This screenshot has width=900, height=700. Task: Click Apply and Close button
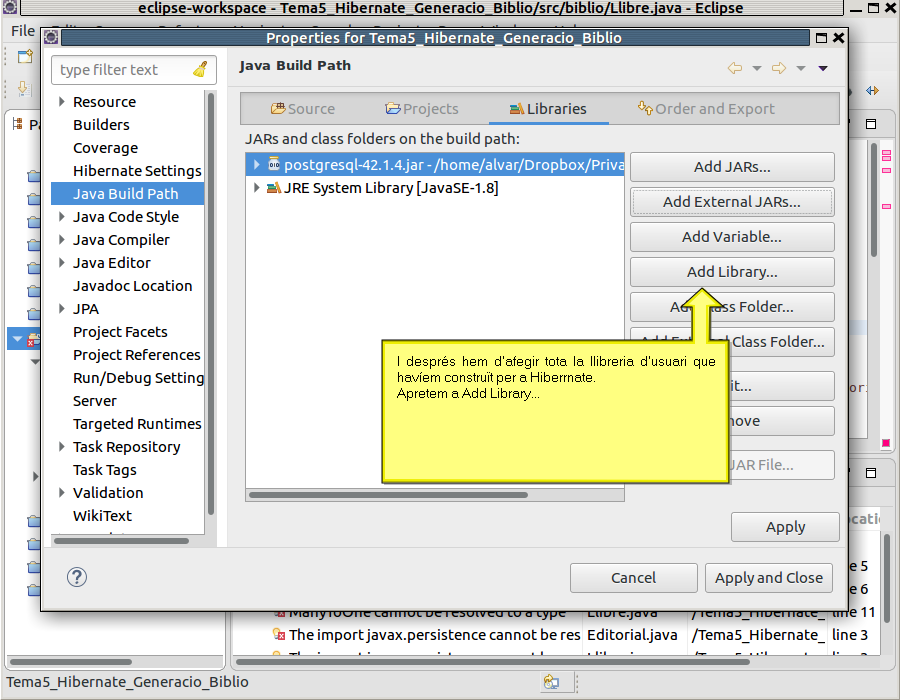(769, 578)
